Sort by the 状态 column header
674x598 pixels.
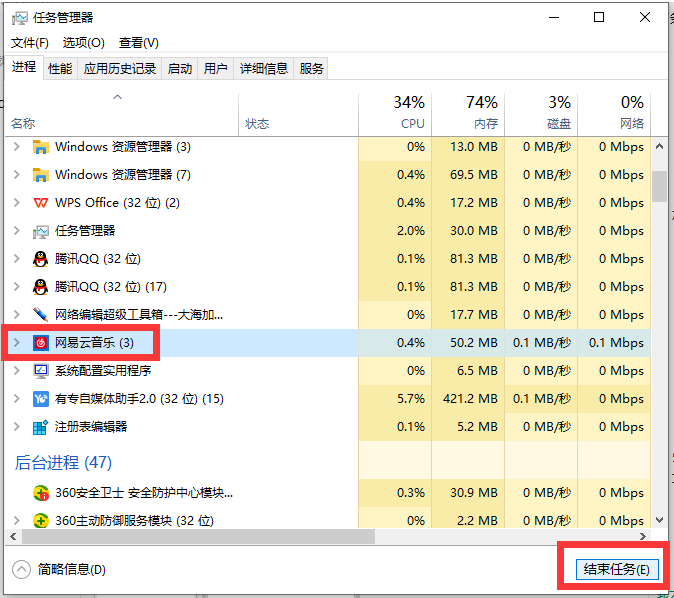pos(298,114)
